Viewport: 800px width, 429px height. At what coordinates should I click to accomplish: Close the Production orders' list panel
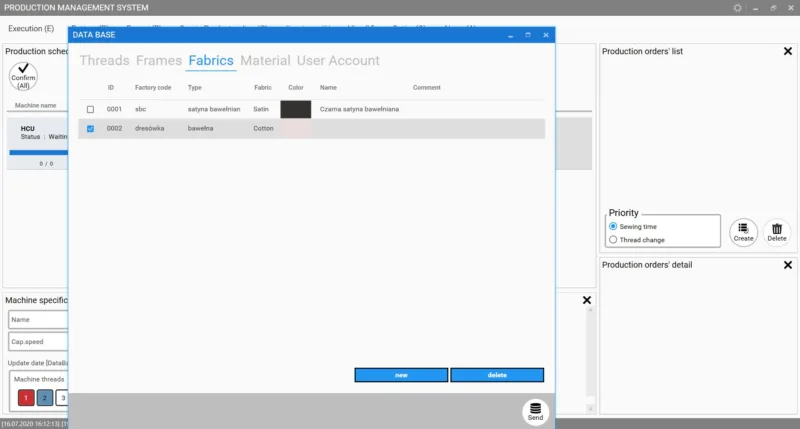788,51
